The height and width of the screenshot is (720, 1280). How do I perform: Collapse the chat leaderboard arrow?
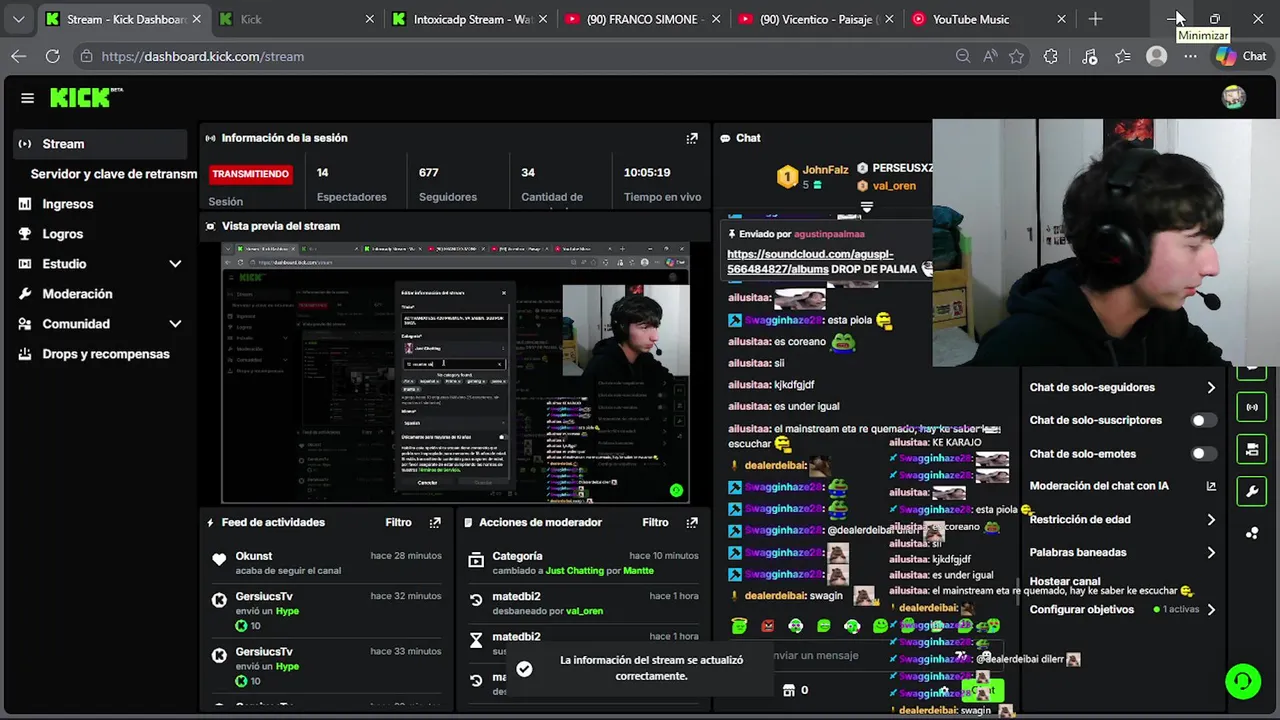tap(867, 207)
